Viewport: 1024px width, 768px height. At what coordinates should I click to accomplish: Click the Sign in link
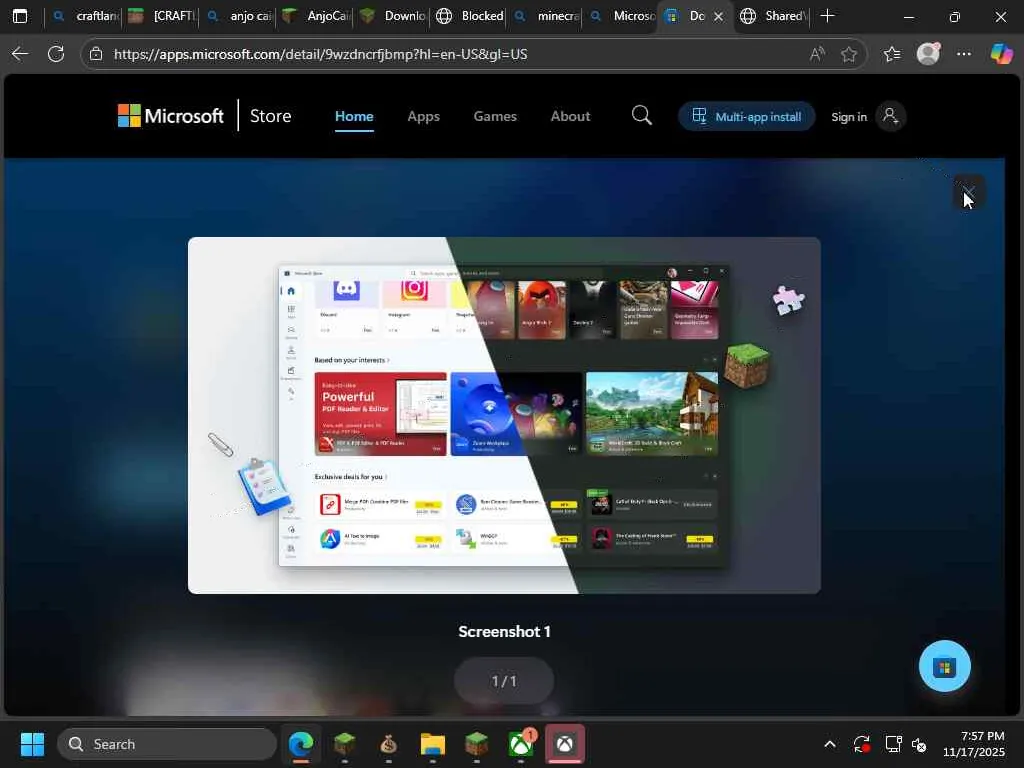point(848,117)
